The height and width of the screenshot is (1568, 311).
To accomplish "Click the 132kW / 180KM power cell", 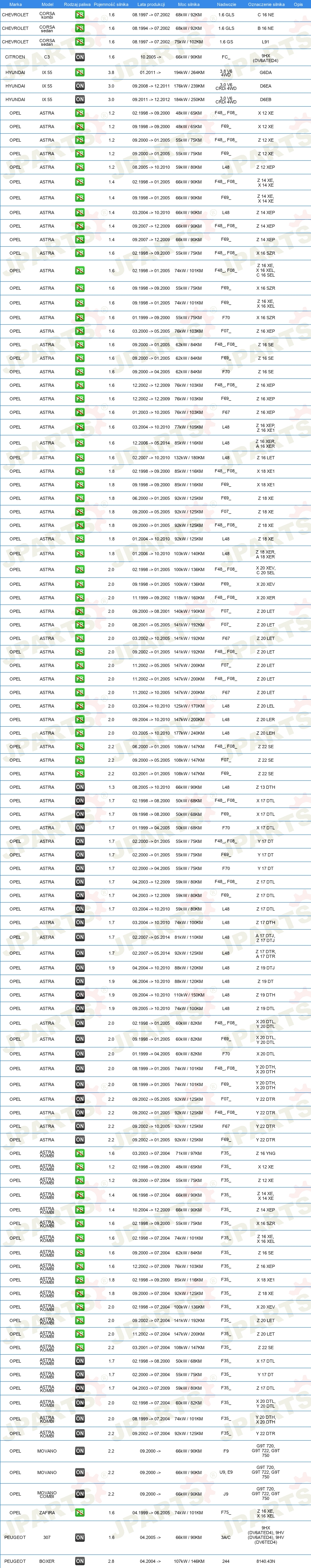I will [189, 458].
